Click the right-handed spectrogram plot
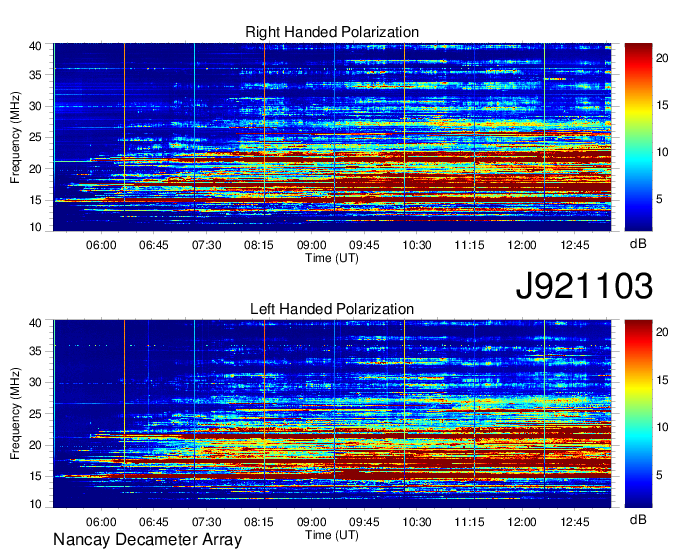Image resolution: width=680 pixels, height=552 pixels. [x=332, y=137]
